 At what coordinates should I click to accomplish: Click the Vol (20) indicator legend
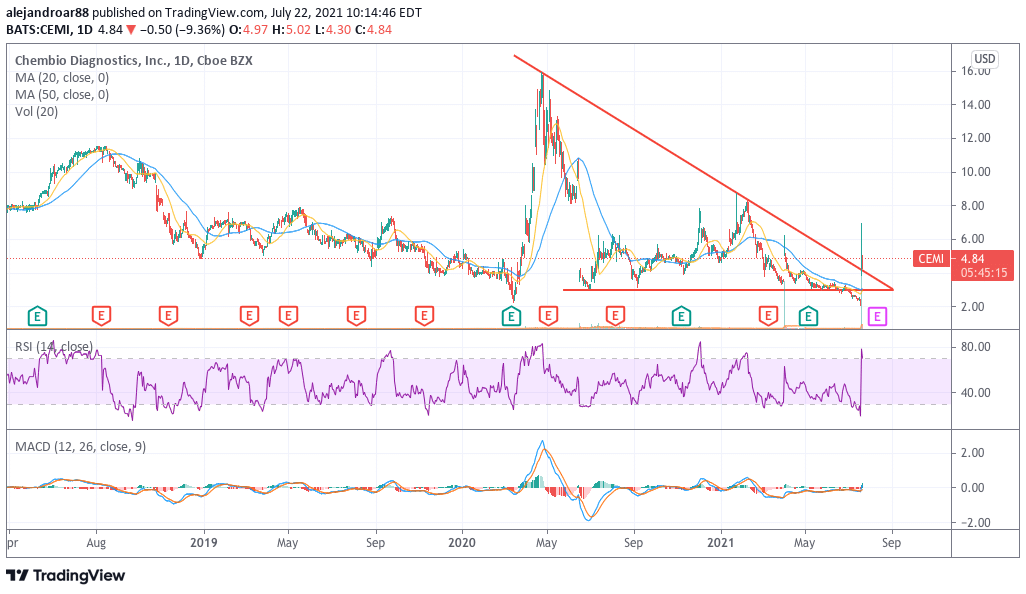tap(37, 112)
